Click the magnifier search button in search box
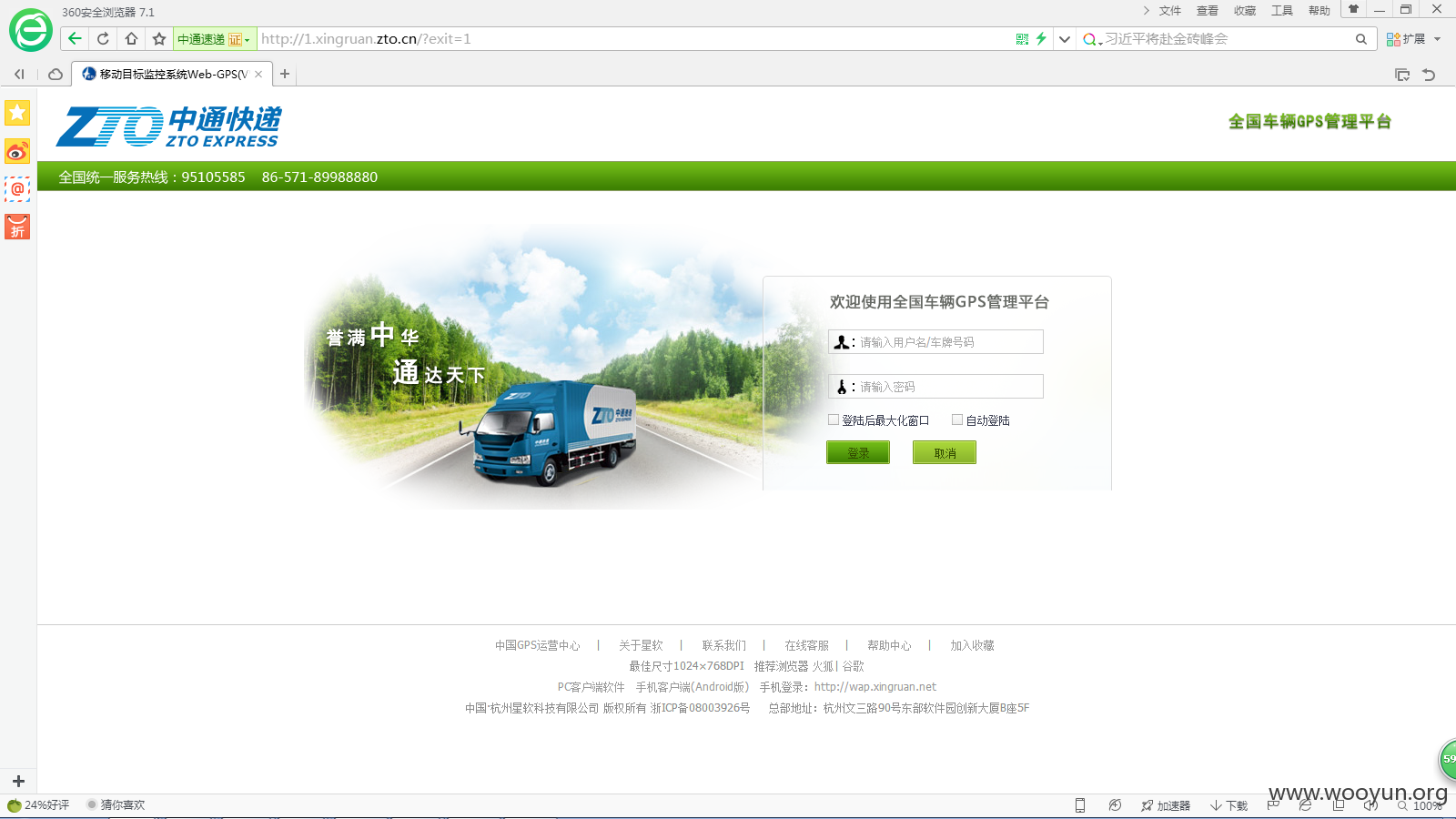 click(1361, 39)
